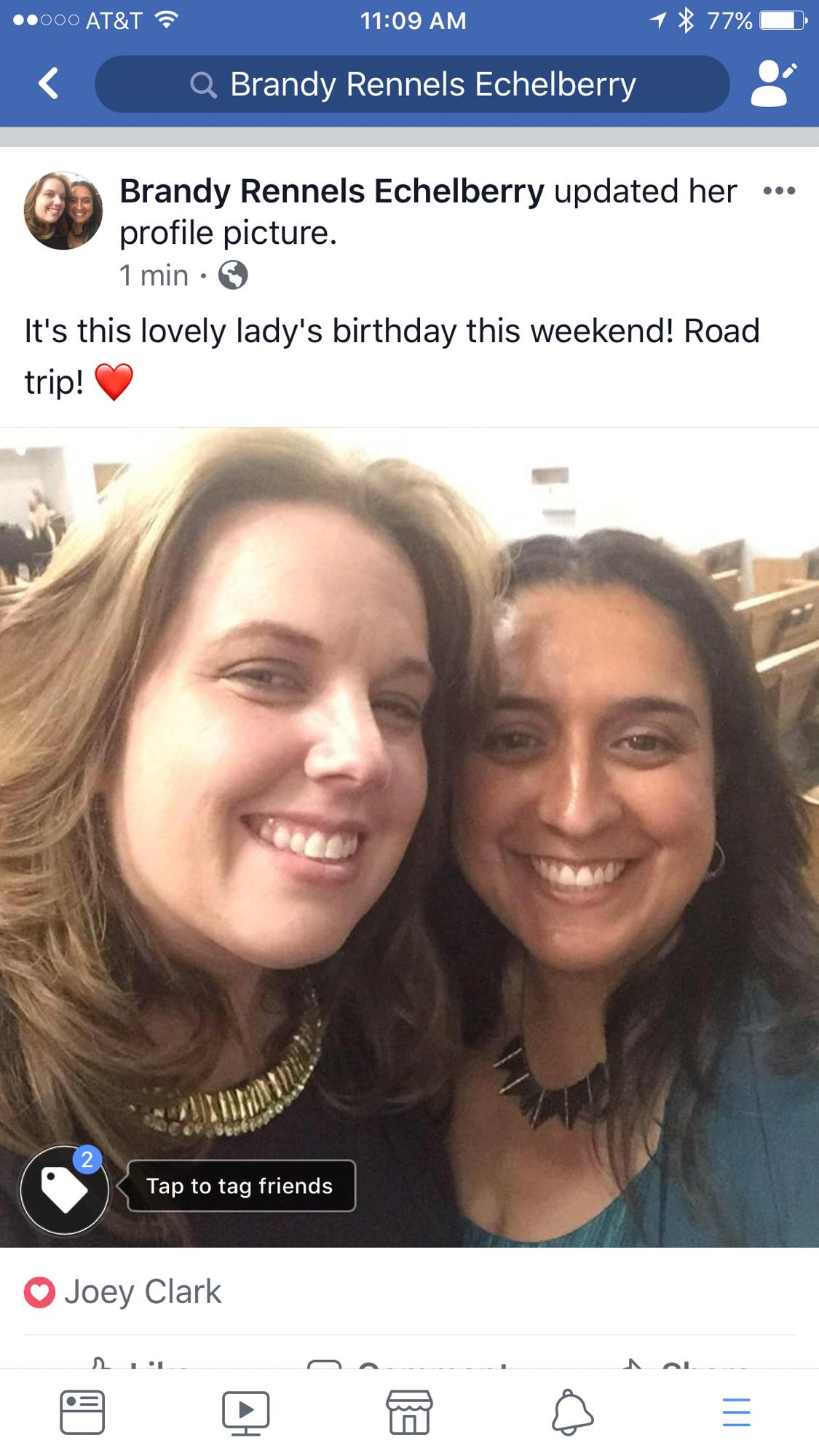
Task: Tap the battery indicator in status bar
Action: point(783,20)
